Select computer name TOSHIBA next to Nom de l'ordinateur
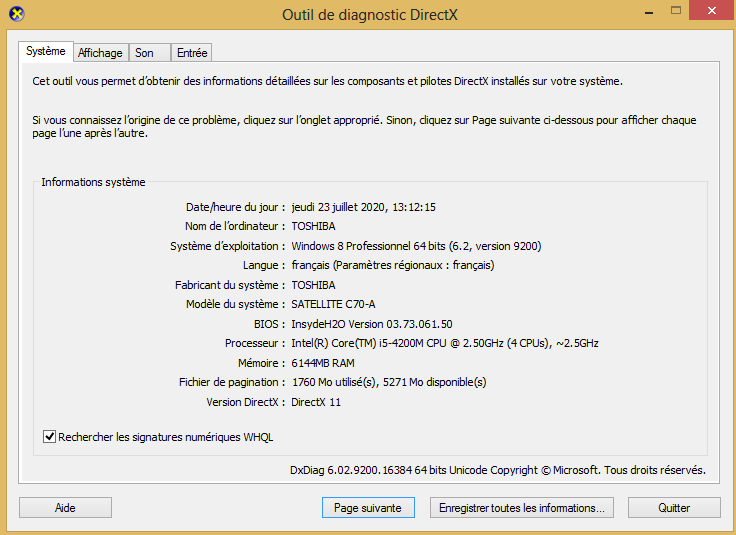The width and height of the screenshot is (736, 535). pos(314,226)
